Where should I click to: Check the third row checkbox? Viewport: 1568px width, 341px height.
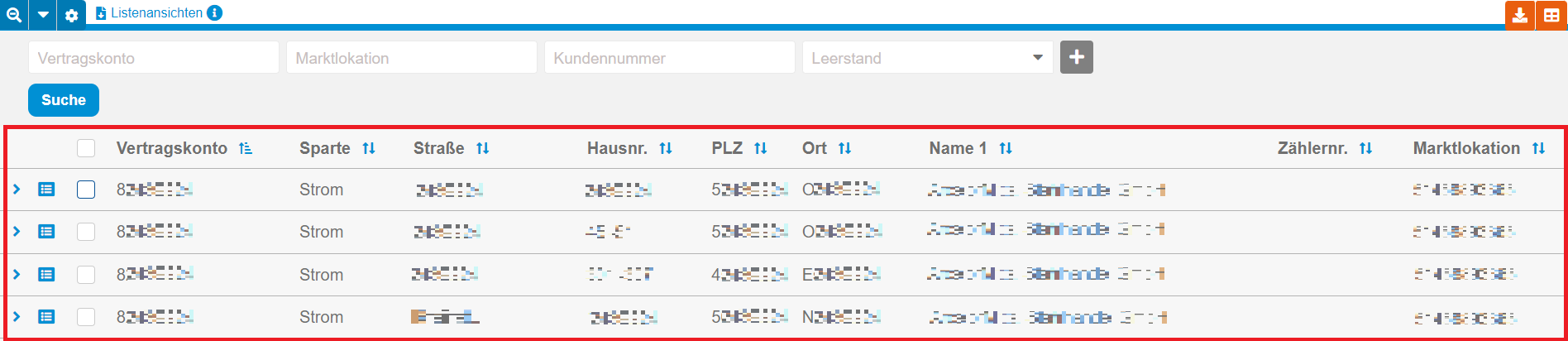86,274
